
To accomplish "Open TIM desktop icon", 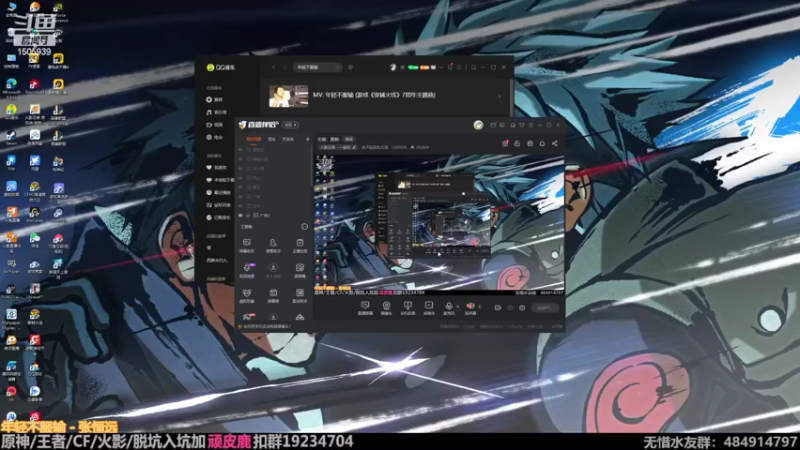I will coord(11,163).
